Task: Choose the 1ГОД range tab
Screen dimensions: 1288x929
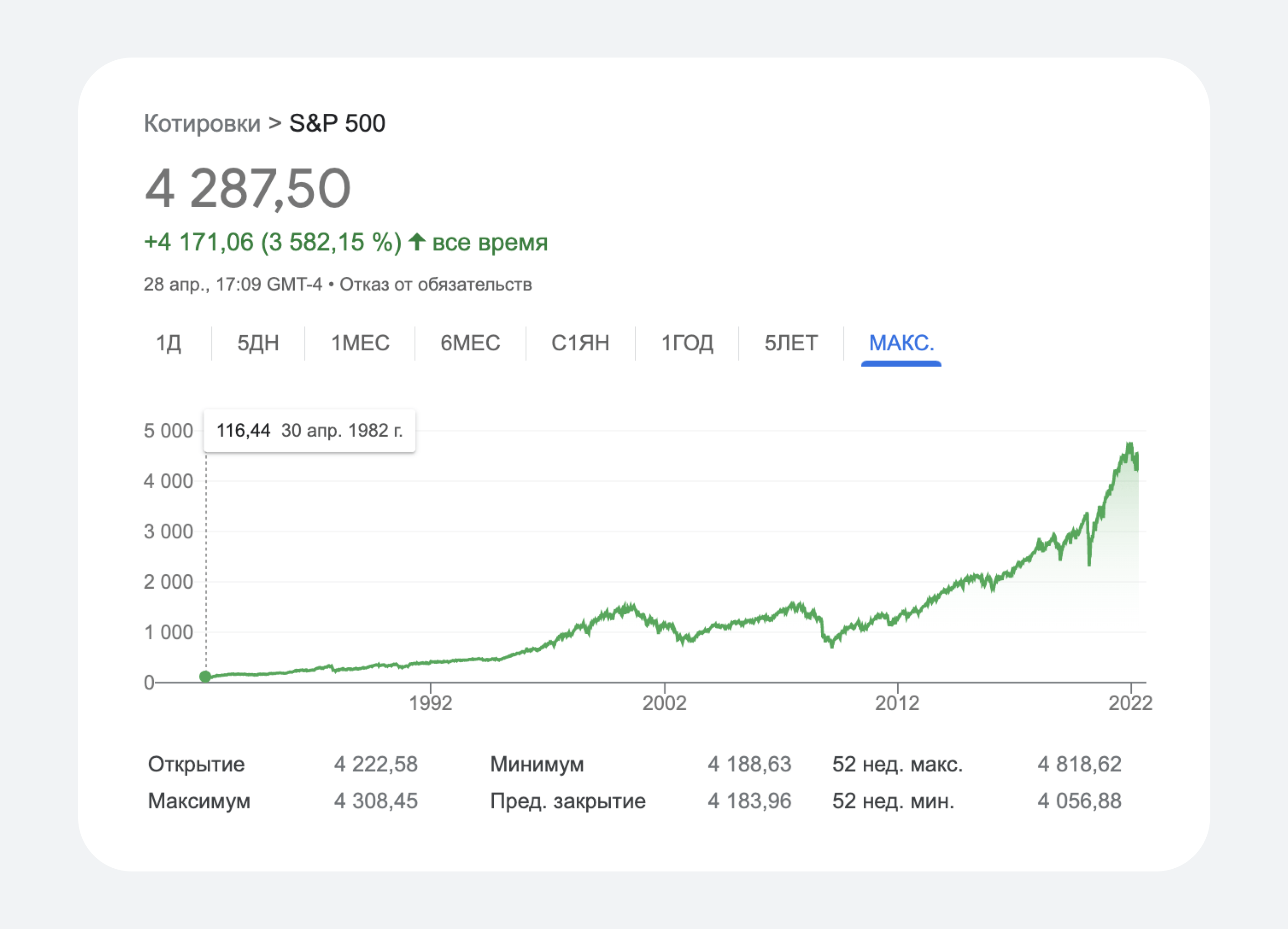Action: pos(687,343)
